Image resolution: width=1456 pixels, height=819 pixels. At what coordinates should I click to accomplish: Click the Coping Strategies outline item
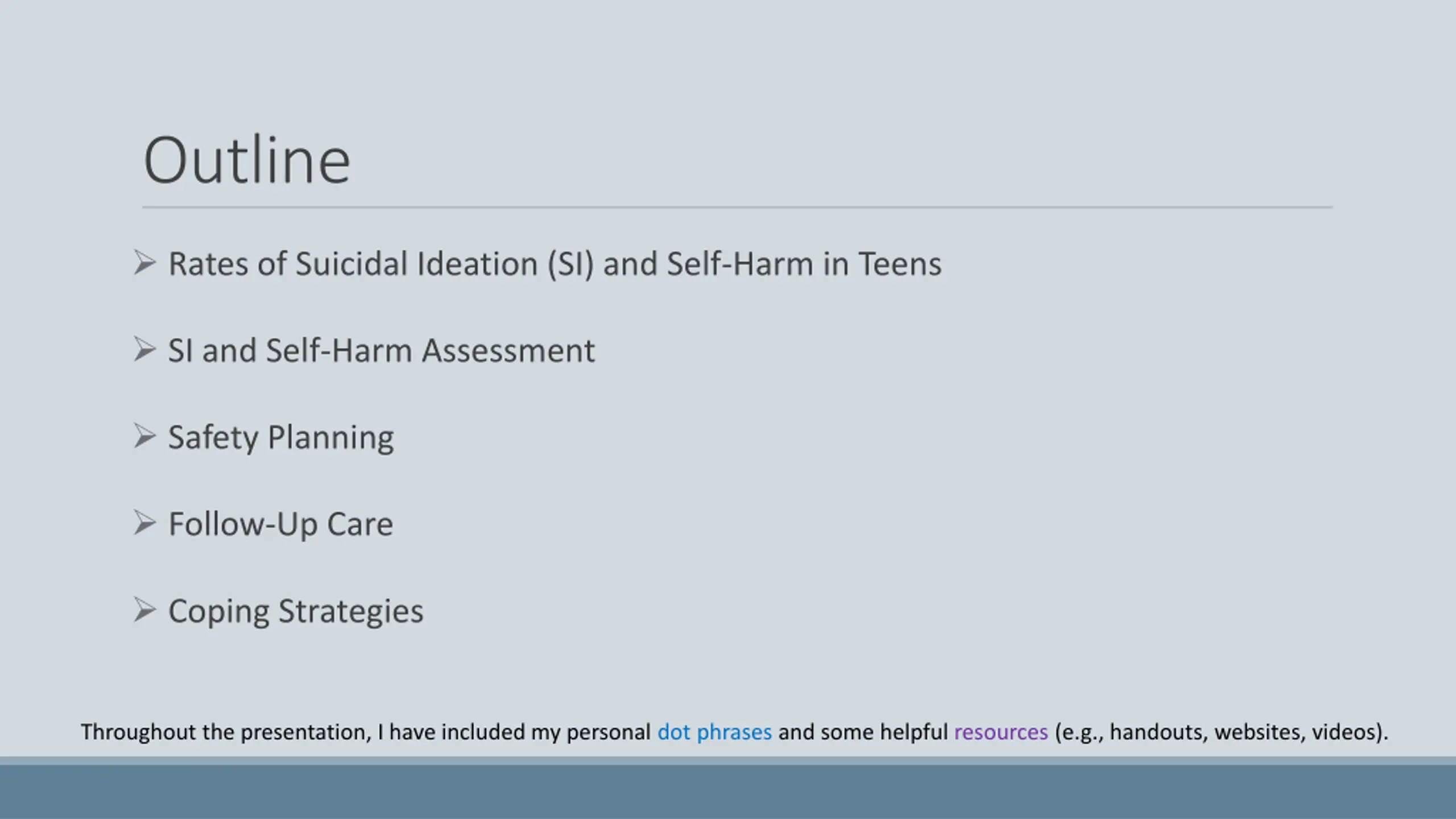coord(296,611)
